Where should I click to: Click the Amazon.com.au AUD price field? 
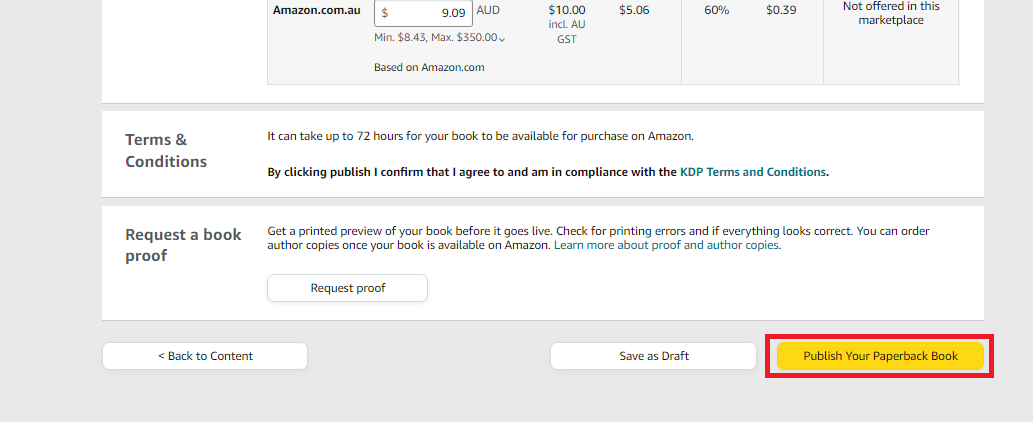(x=423, y=13)
